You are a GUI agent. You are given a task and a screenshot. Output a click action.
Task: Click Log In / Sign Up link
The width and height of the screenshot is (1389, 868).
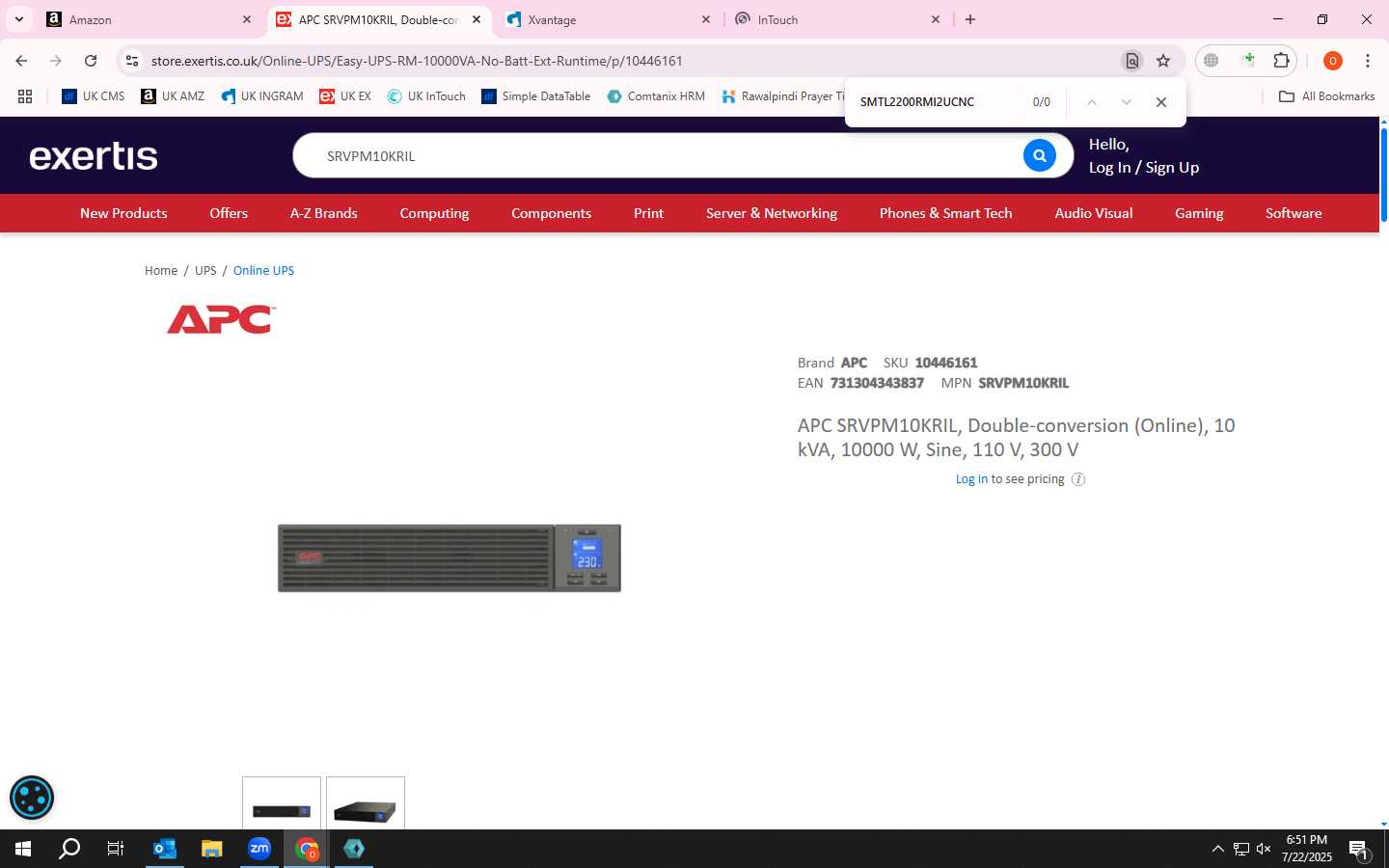pyautogui.click(x=1144, y=167)
